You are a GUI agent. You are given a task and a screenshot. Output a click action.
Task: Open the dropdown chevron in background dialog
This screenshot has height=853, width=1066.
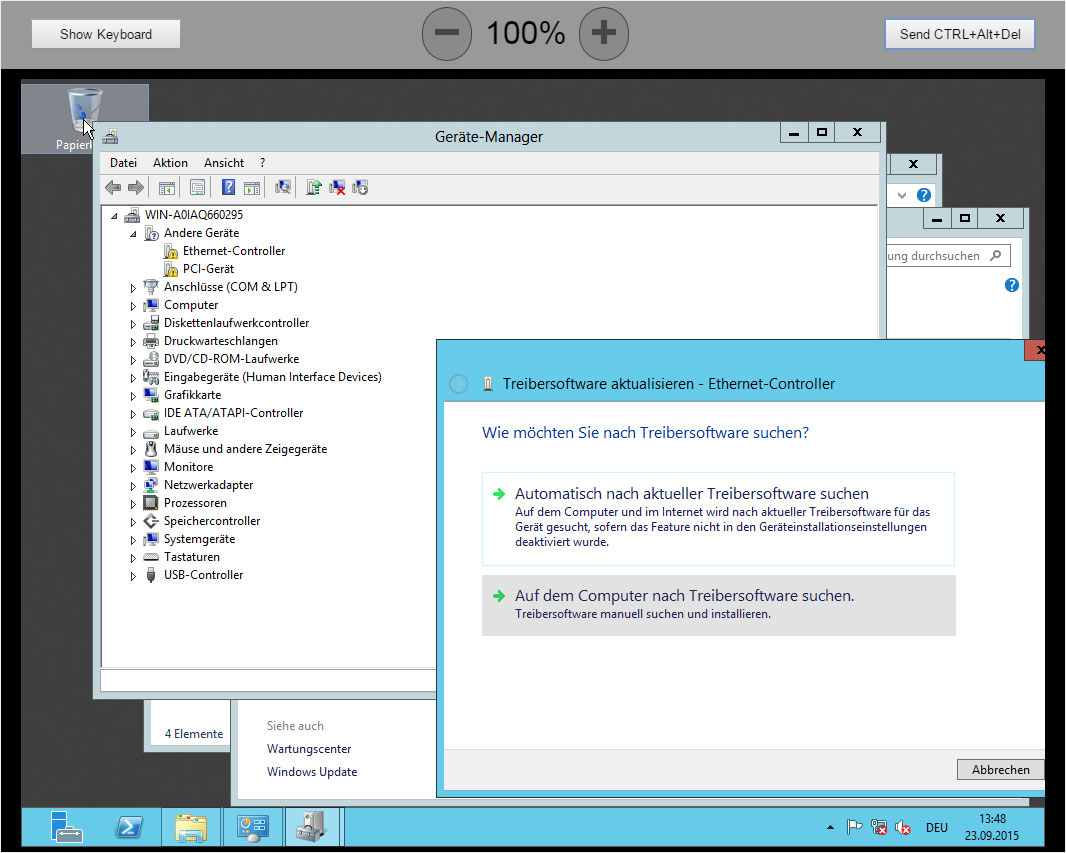coord(902,195)
